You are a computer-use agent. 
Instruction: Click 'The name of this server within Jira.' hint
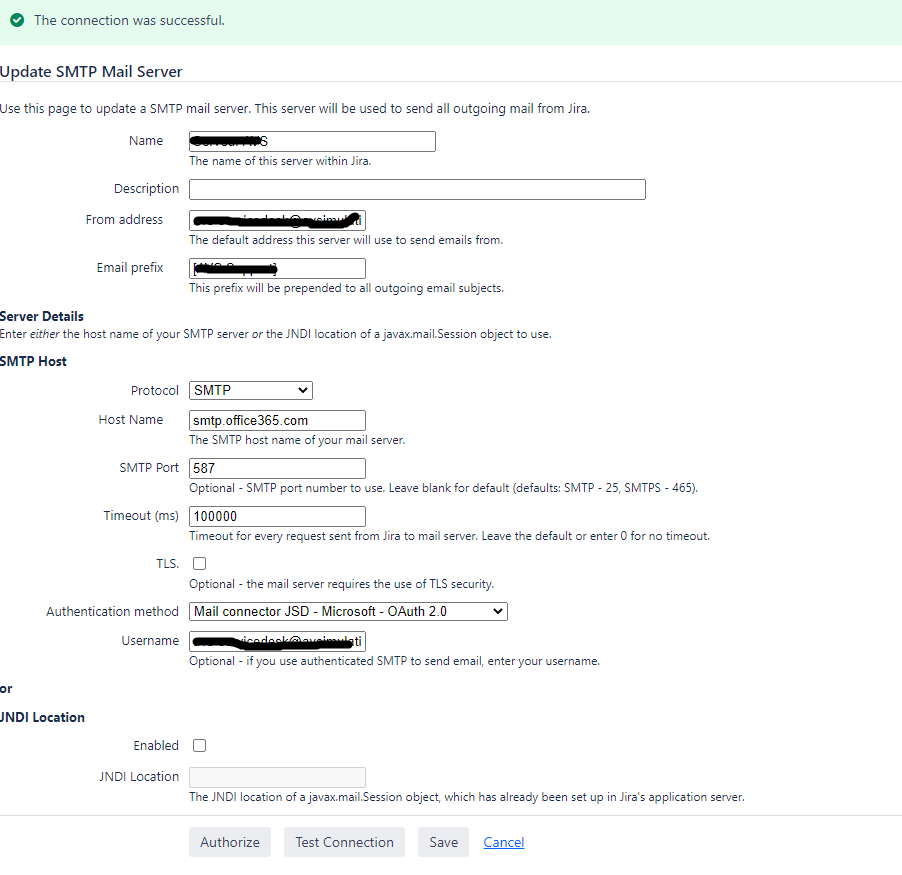pos(280,161)
